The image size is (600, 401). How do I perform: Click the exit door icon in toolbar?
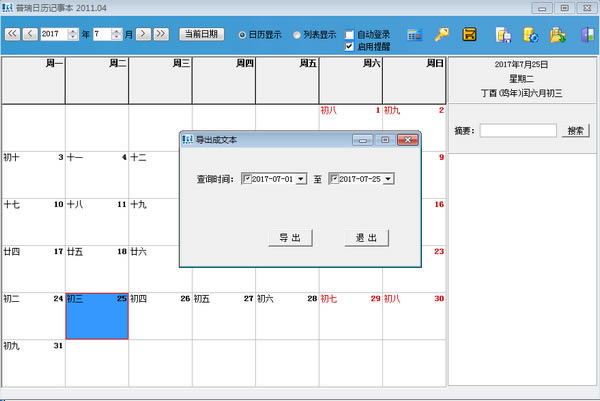click(588, 35)
